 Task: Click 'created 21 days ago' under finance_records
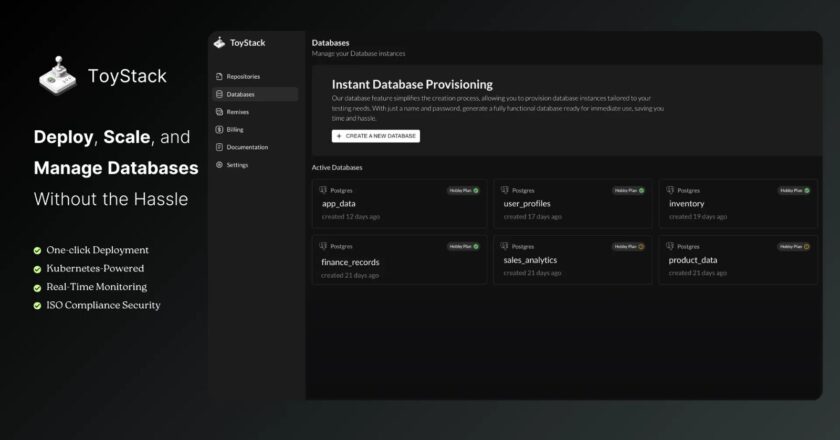[x=350, y=275]
